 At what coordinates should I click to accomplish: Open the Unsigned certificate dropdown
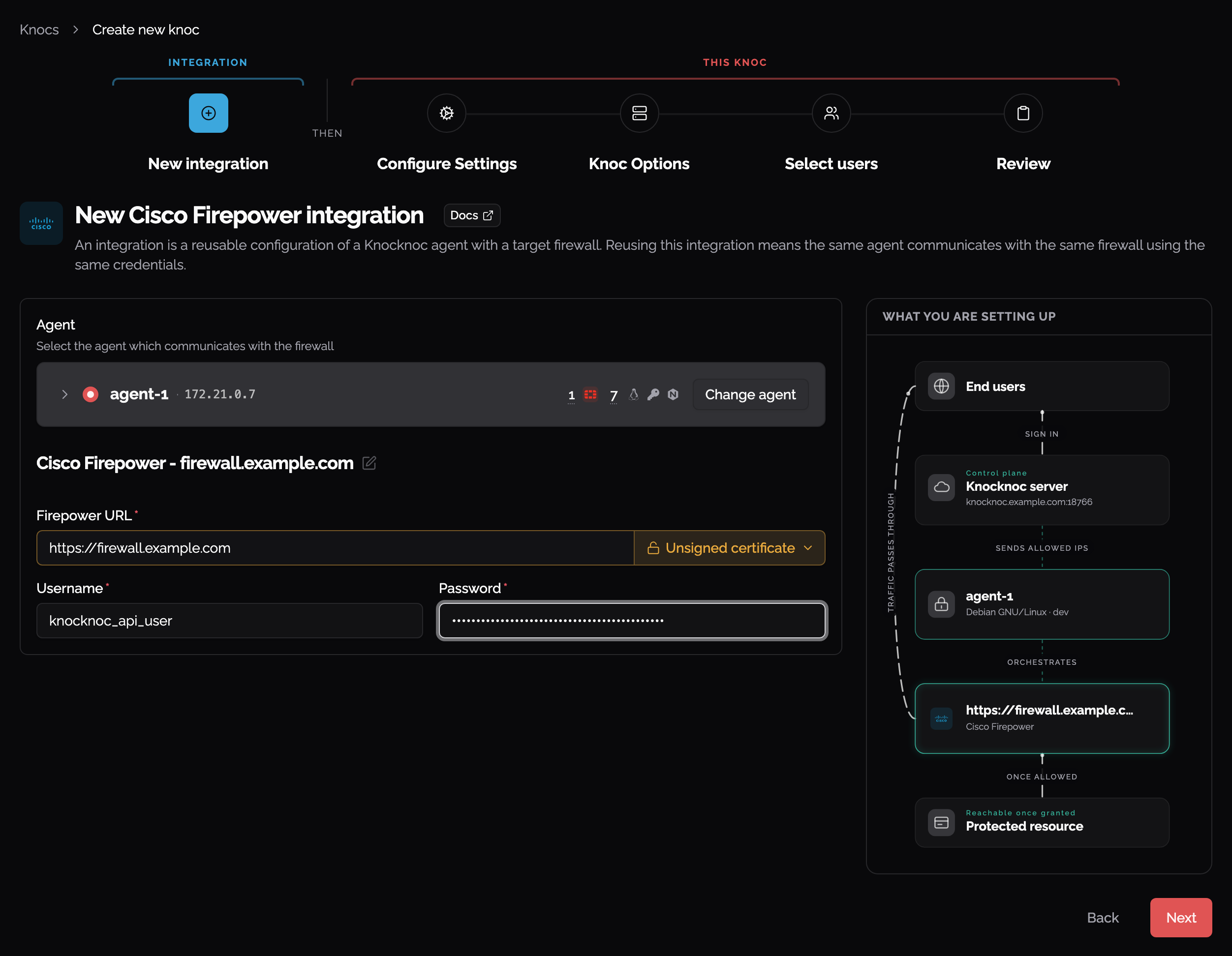729,547
